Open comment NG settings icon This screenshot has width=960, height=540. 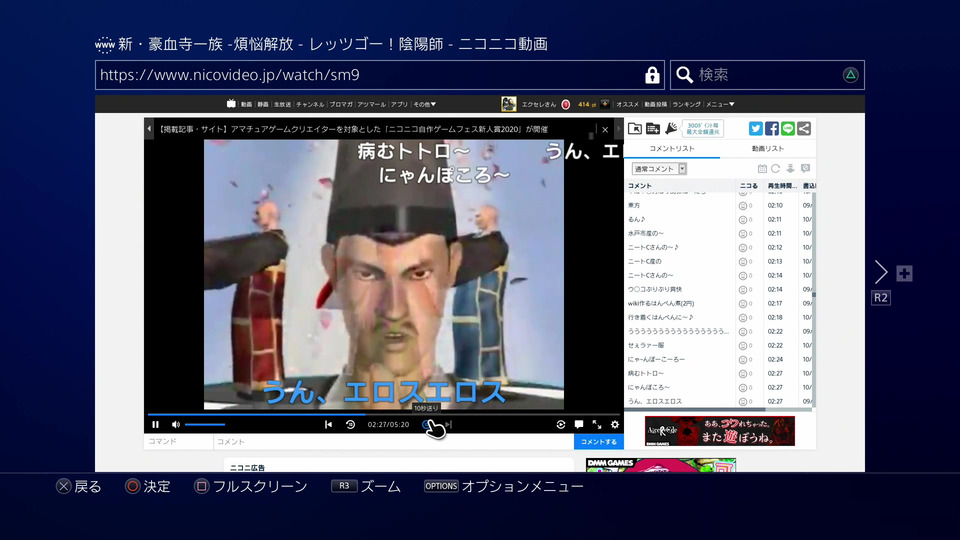pyautogui.click(x=805, y=168)
